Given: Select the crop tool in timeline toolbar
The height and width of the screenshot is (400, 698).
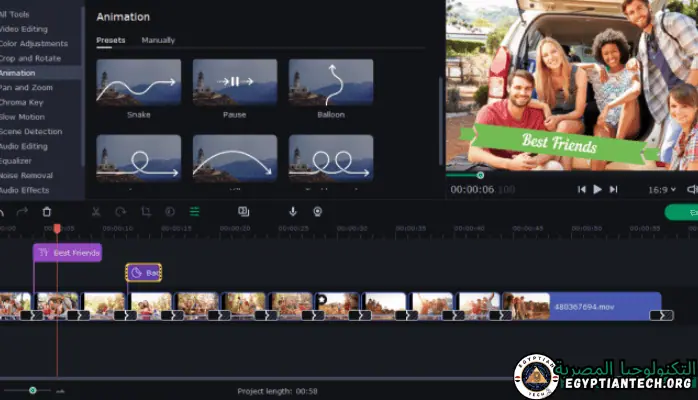Looking at the screenshot, I should click(x=146, y=212).
